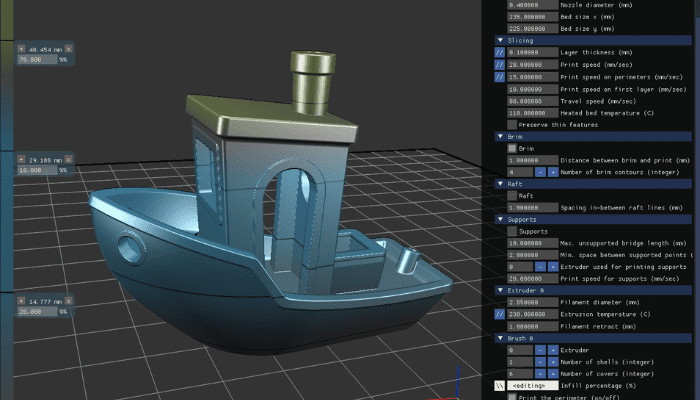The image size is (700, 400).
Task: Click the <editing> Infill percentage field
Action: click(533, 386)
